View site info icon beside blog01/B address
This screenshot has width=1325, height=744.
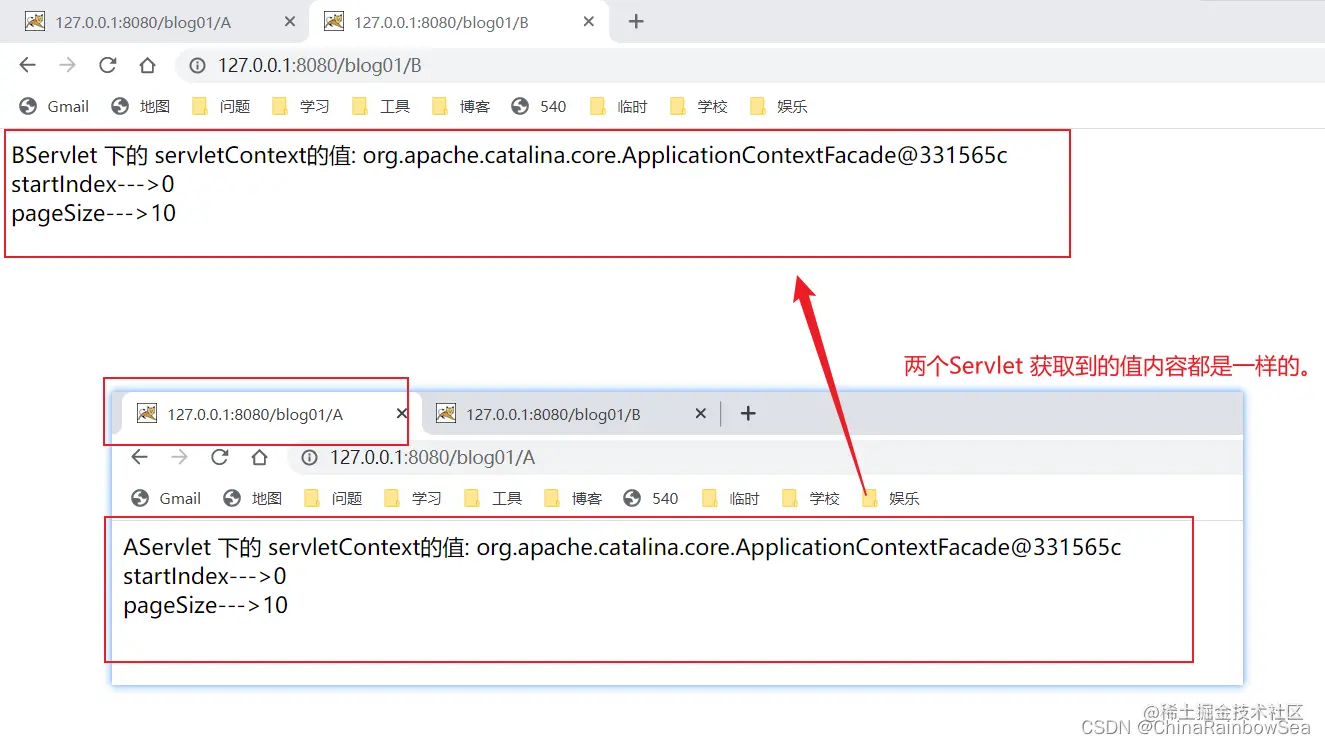point(198,65)
